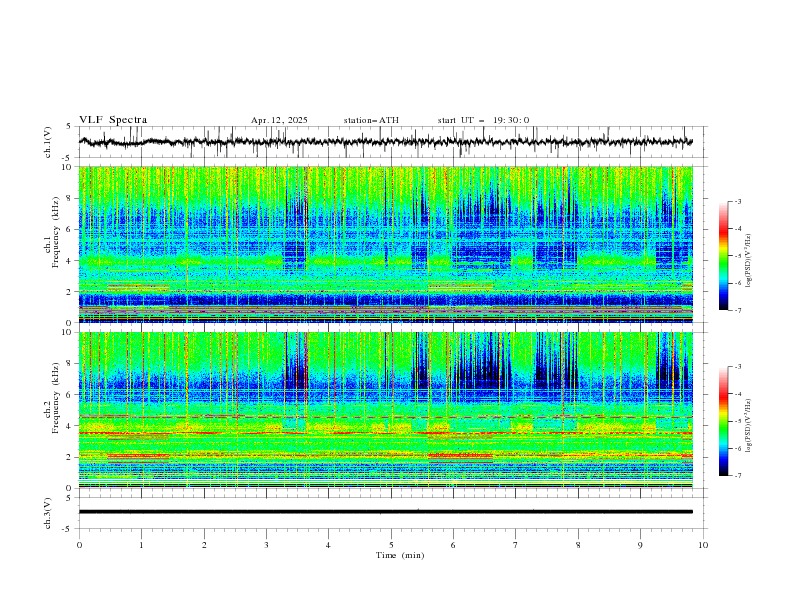The height and width of the screenshot is (612, 792).
Task: Click the 'station=ATH' label
Action: click(x=371, y=120)
